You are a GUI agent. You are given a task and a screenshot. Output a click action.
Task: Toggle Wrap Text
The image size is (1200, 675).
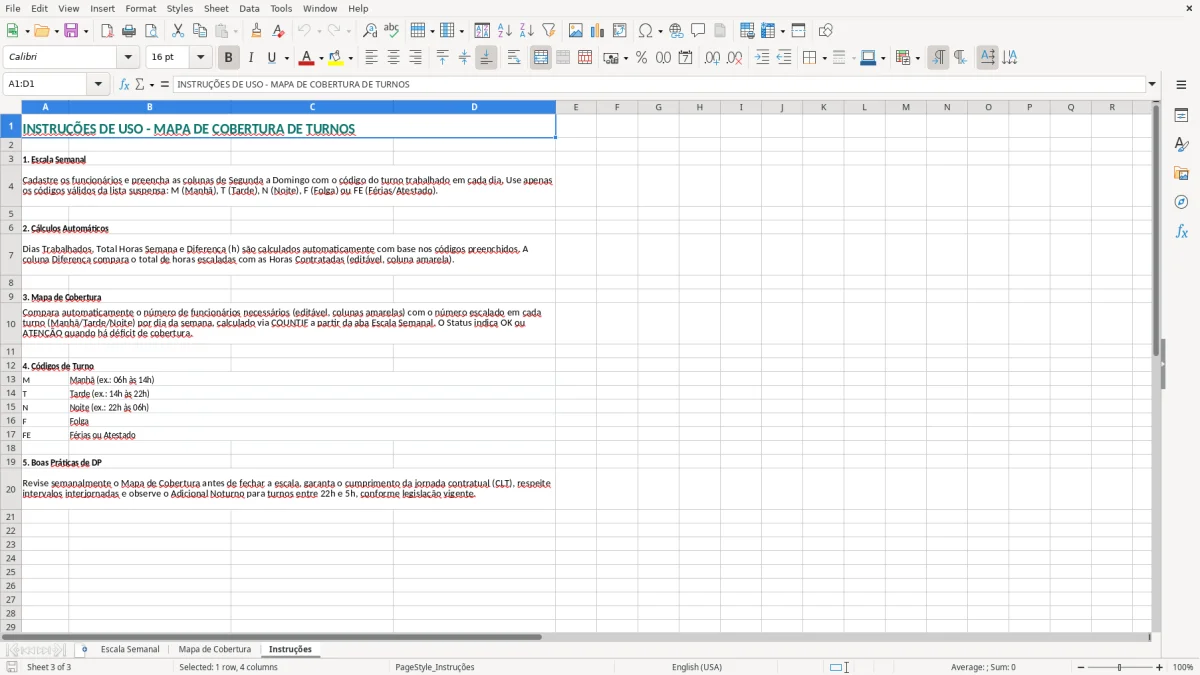click(514, 58)
